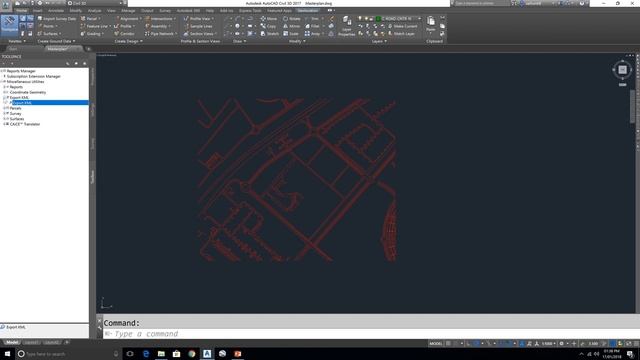Select the Mirror tool
The height and width of the screenshot is (360, 640).
click(291, 26)
